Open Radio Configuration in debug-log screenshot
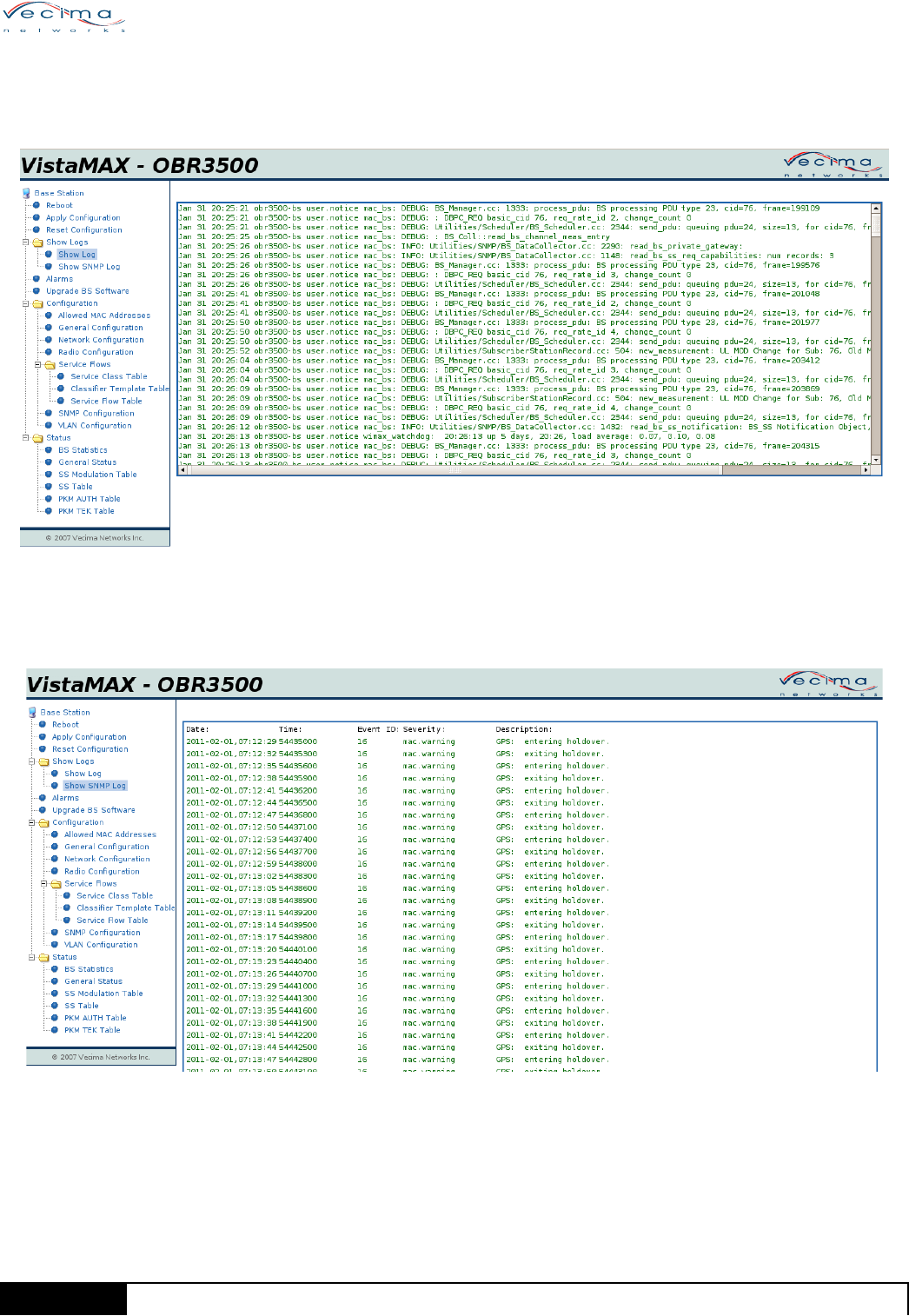The height and width of the screenshot is (1316, 909). (x=96, y=352)
